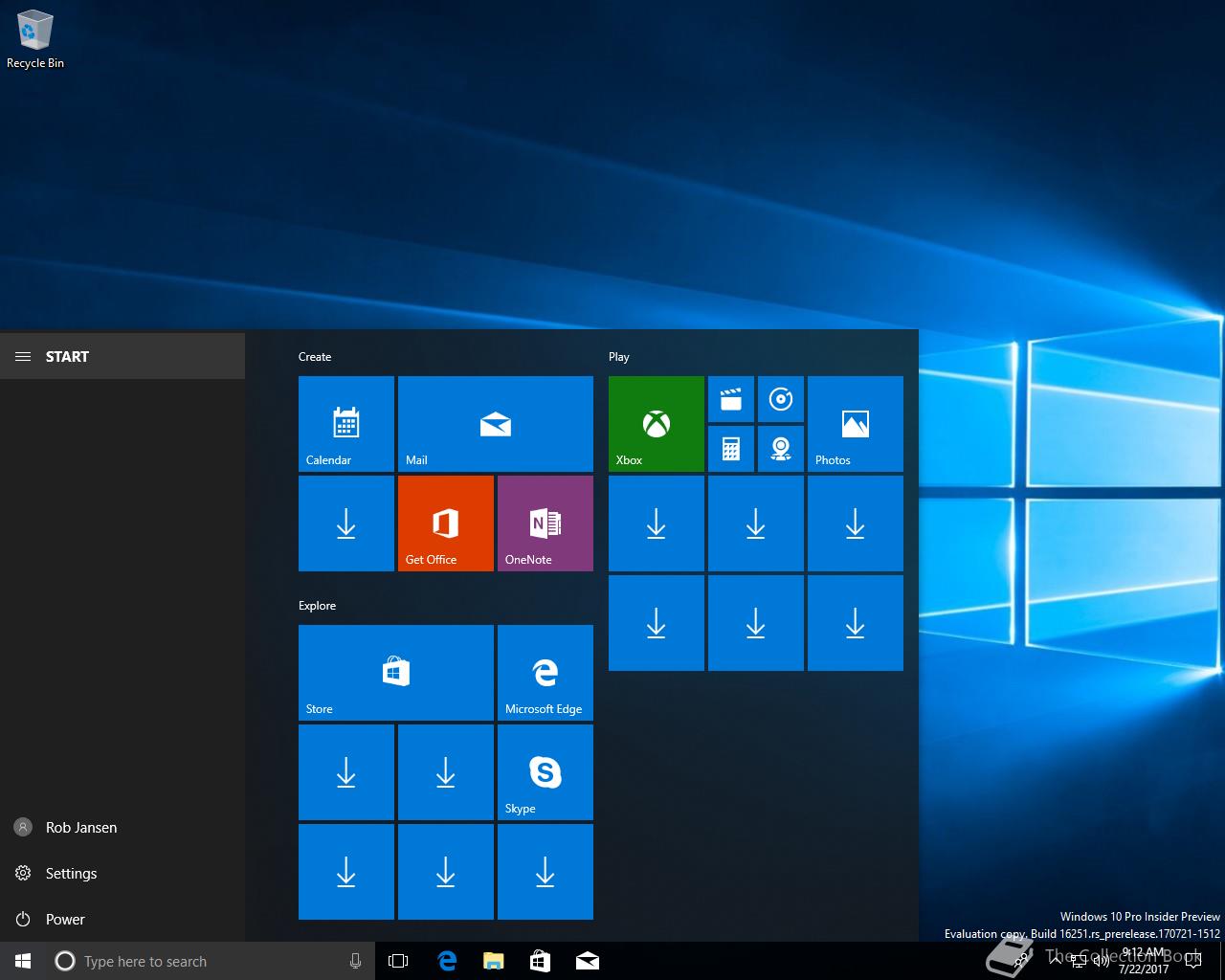Screen dimensions: 1225x980
Task: Open the Store tile in Explore group
Action: coord(396,673)
